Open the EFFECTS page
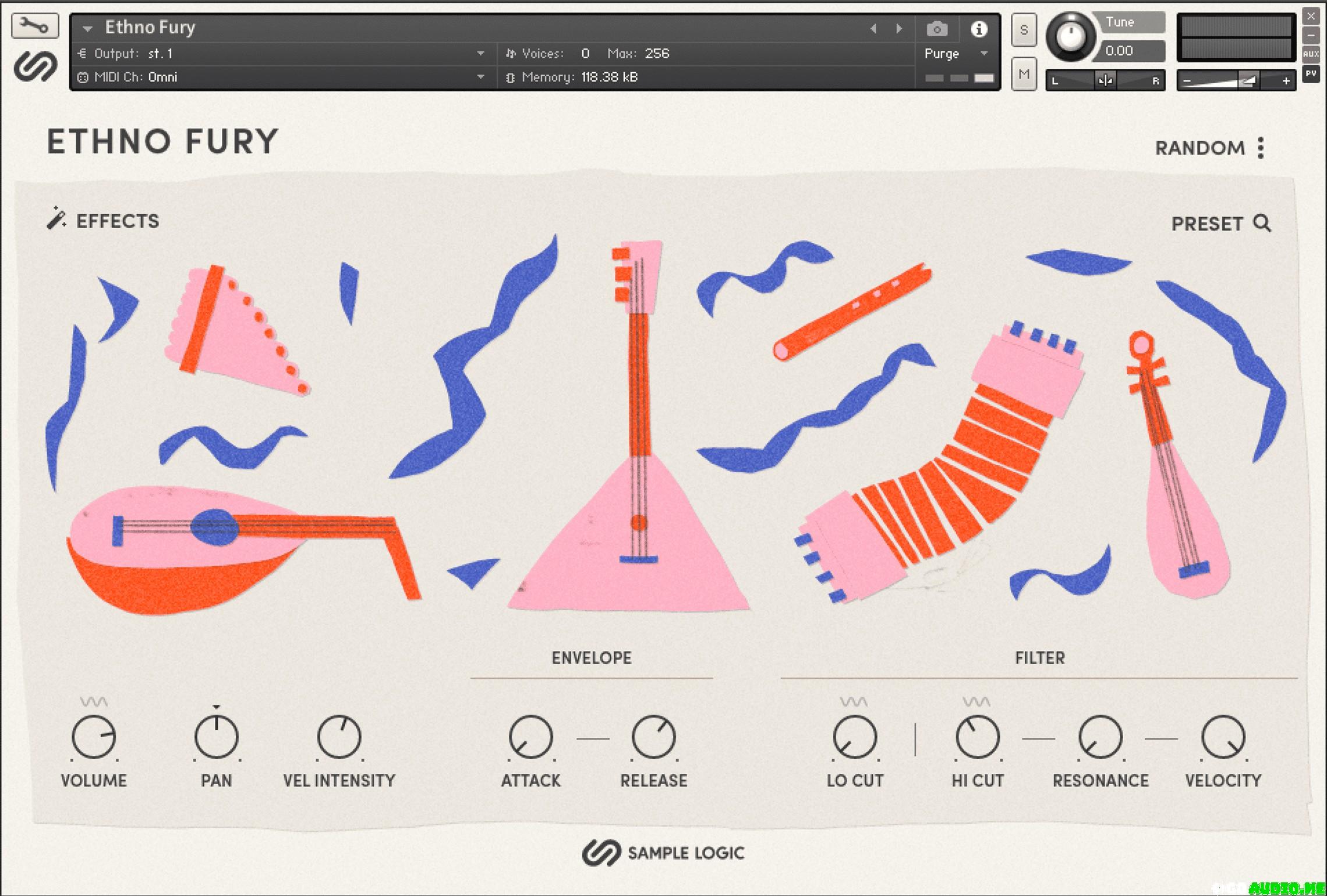 pos(118,221)
